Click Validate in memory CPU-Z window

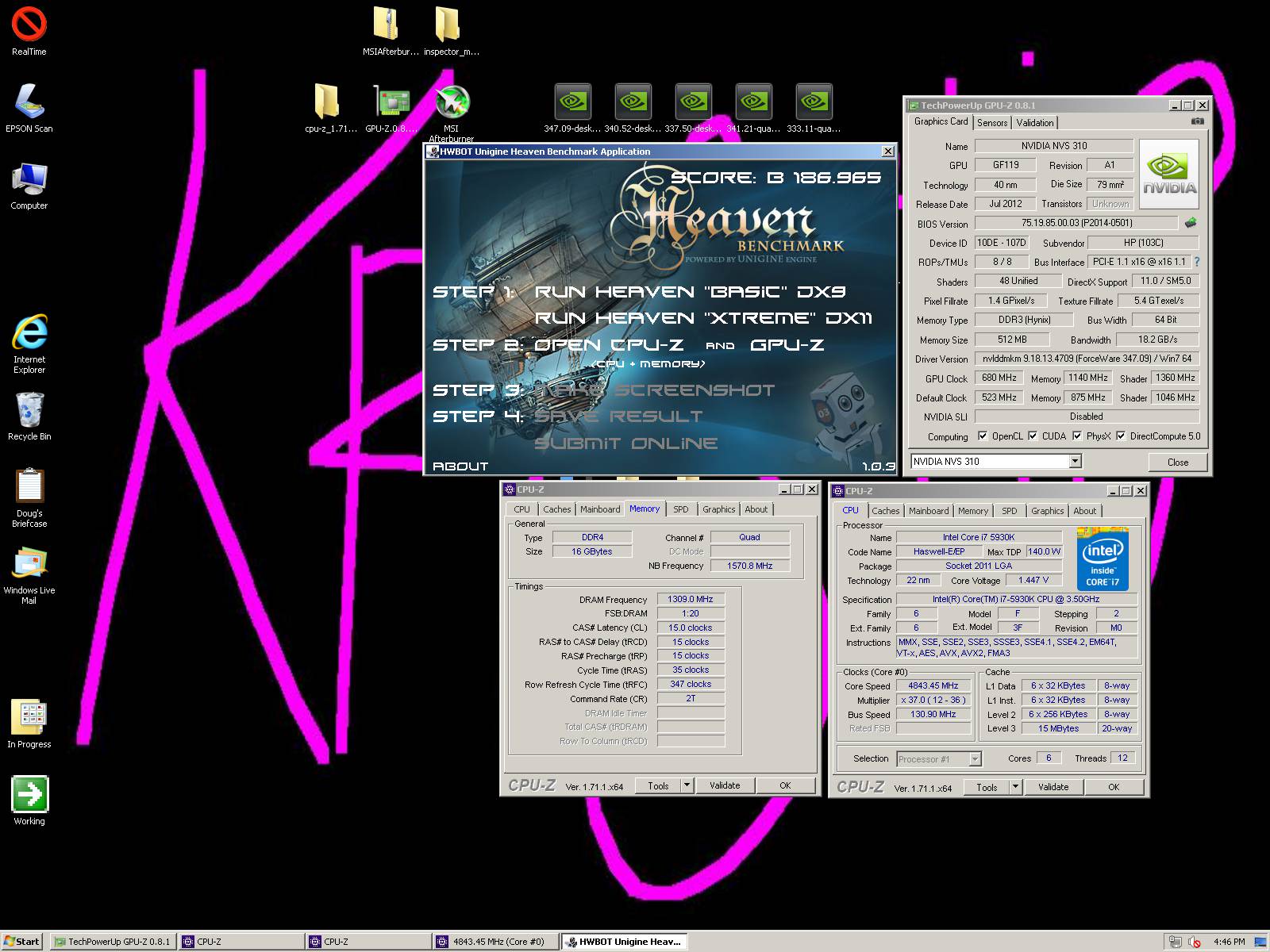tap(725, 785)
